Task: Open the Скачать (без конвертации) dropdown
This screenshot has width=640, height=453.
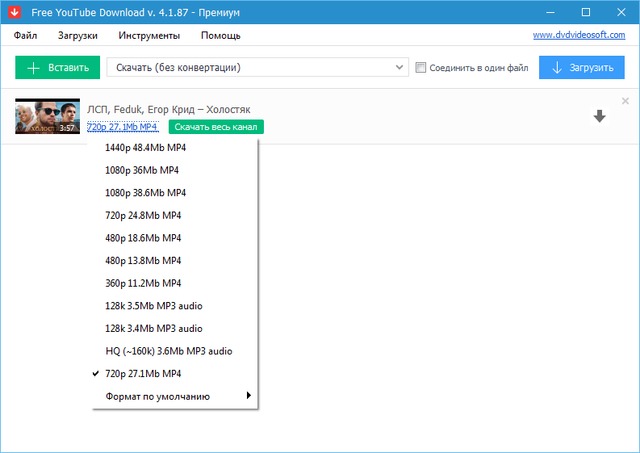Action: [258, 67]
